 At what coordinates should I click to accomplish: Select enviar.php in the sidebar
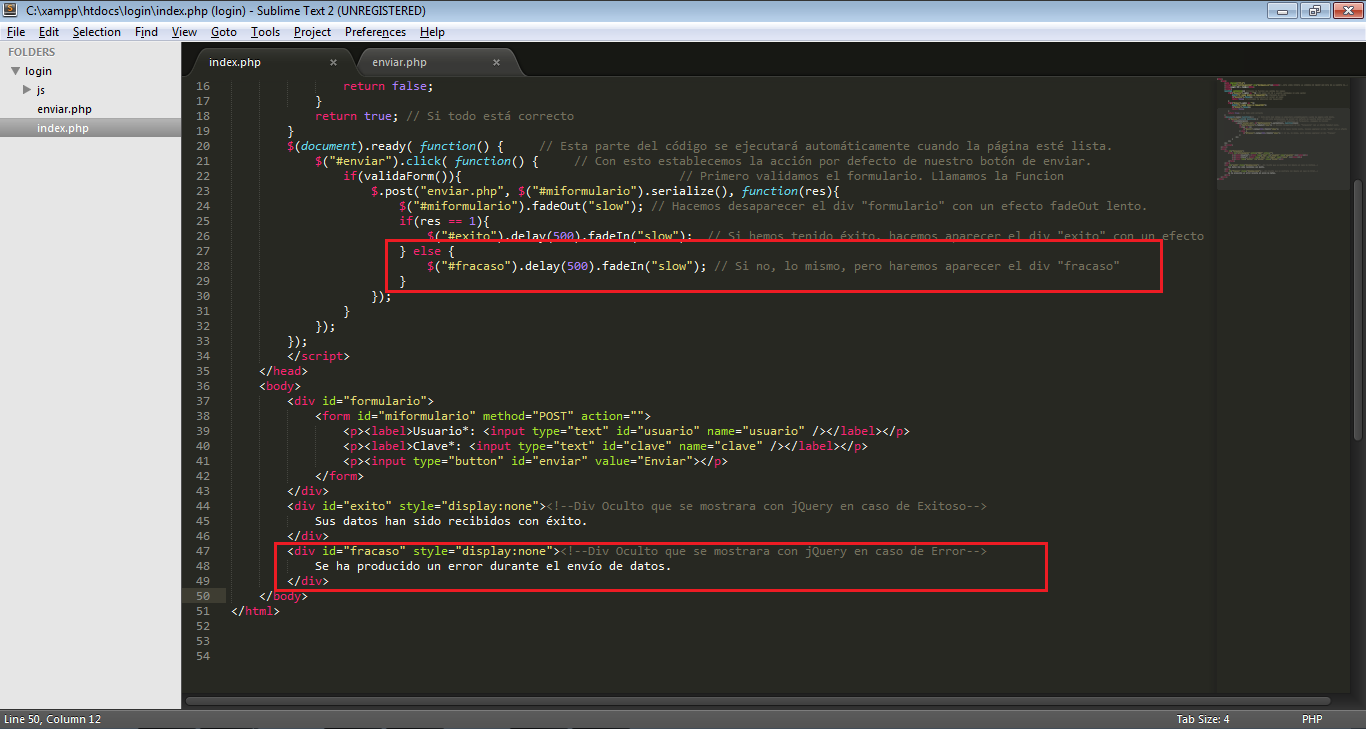point(64,108)
